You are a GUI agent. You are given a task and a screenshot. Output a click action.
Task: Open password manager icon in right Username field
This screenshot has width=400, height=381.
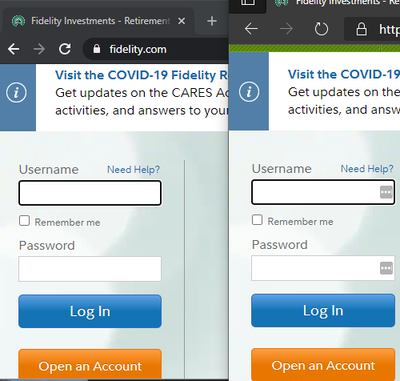[386, 192]
